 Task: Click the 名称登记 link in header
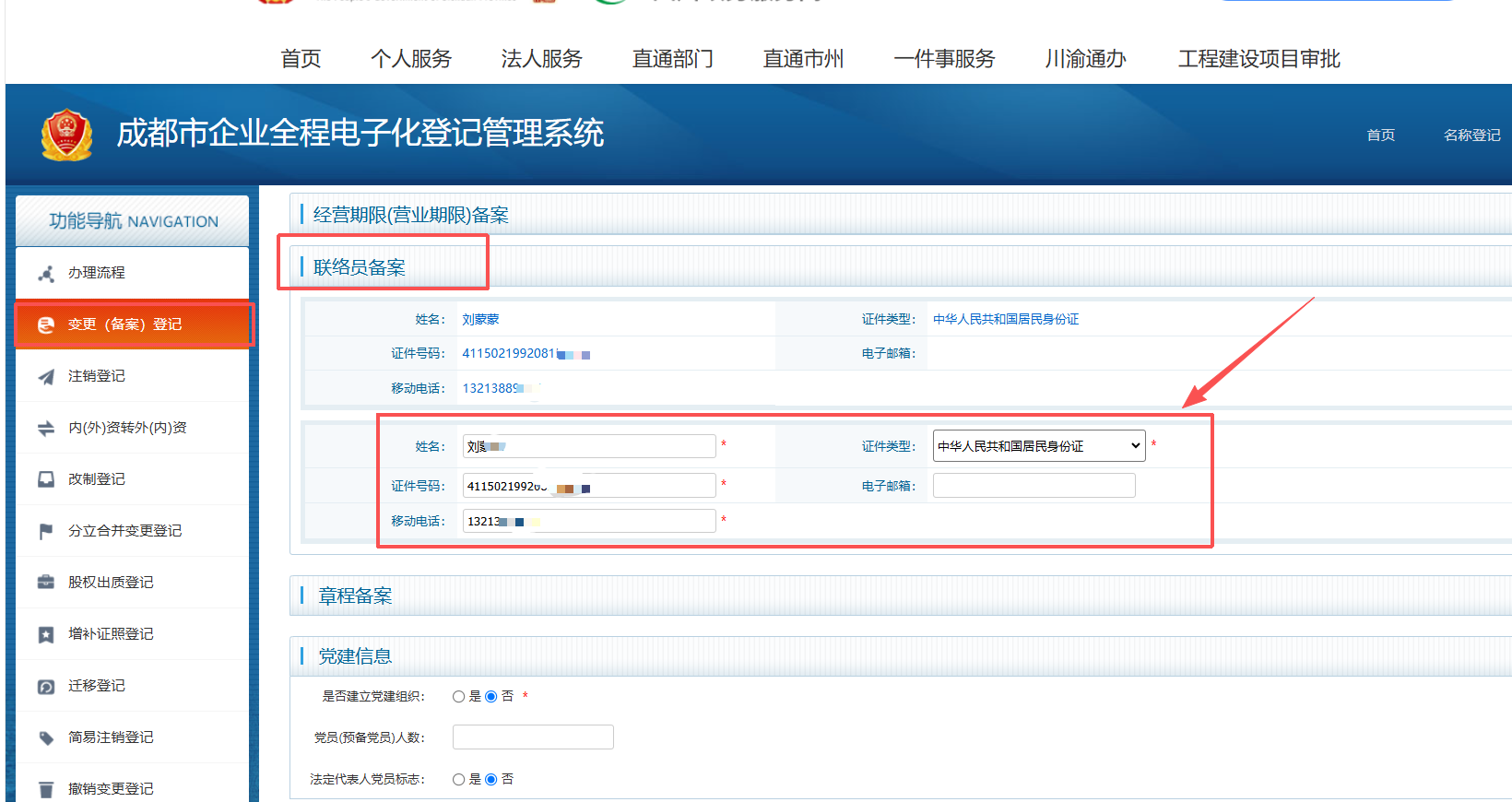tap(1471, 136)
